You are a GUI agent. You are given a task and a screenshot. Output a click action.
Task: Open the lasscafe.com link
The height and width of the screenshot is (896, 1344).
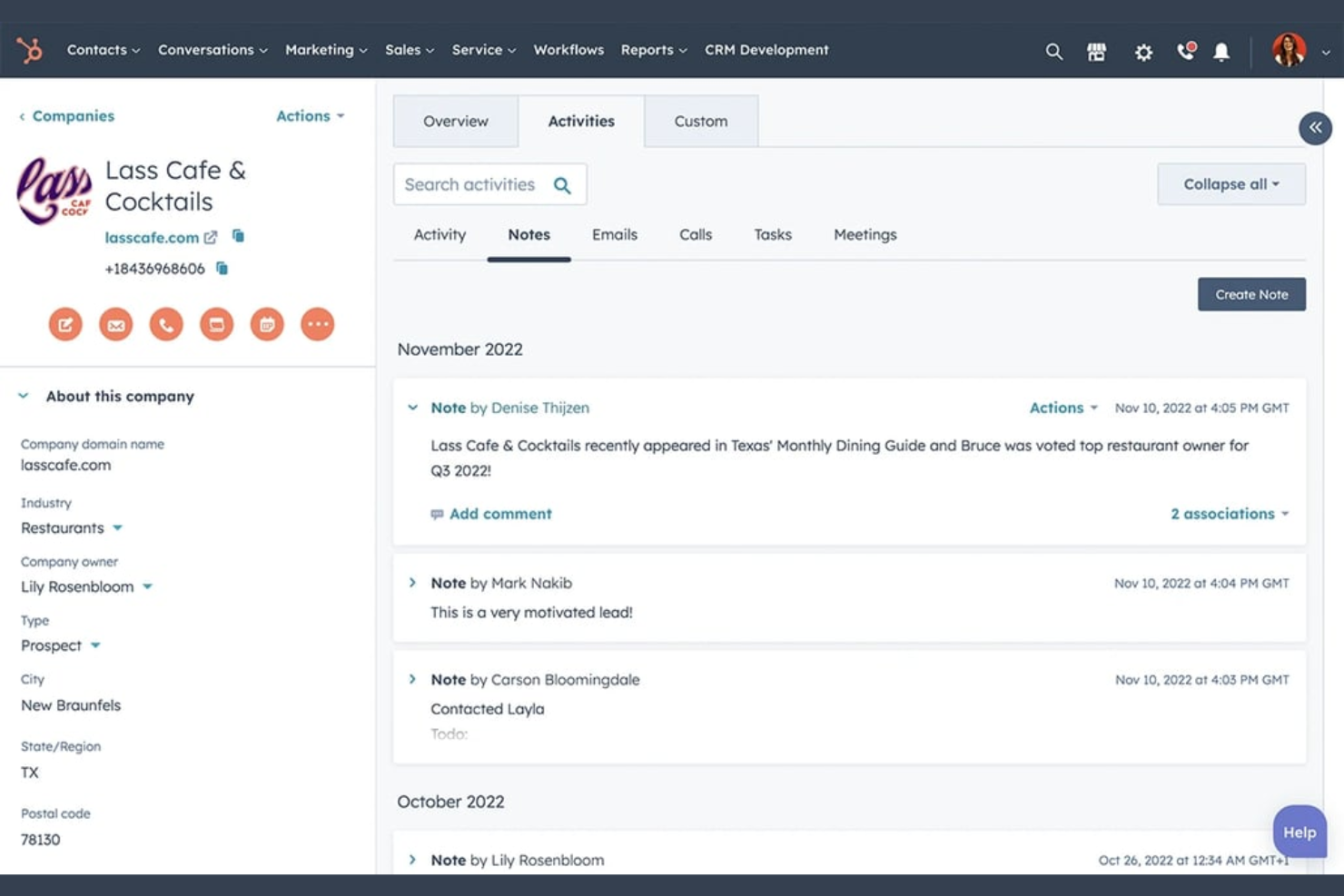152,238
